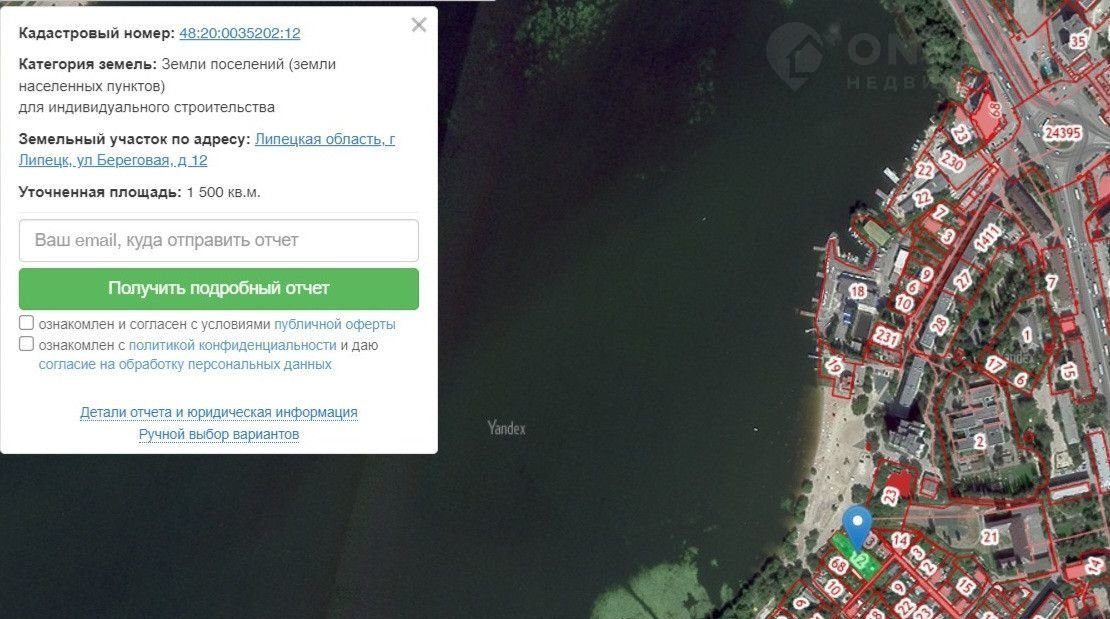
Task: Select parcel marker 1411 on map
Action: pos(988,239)
